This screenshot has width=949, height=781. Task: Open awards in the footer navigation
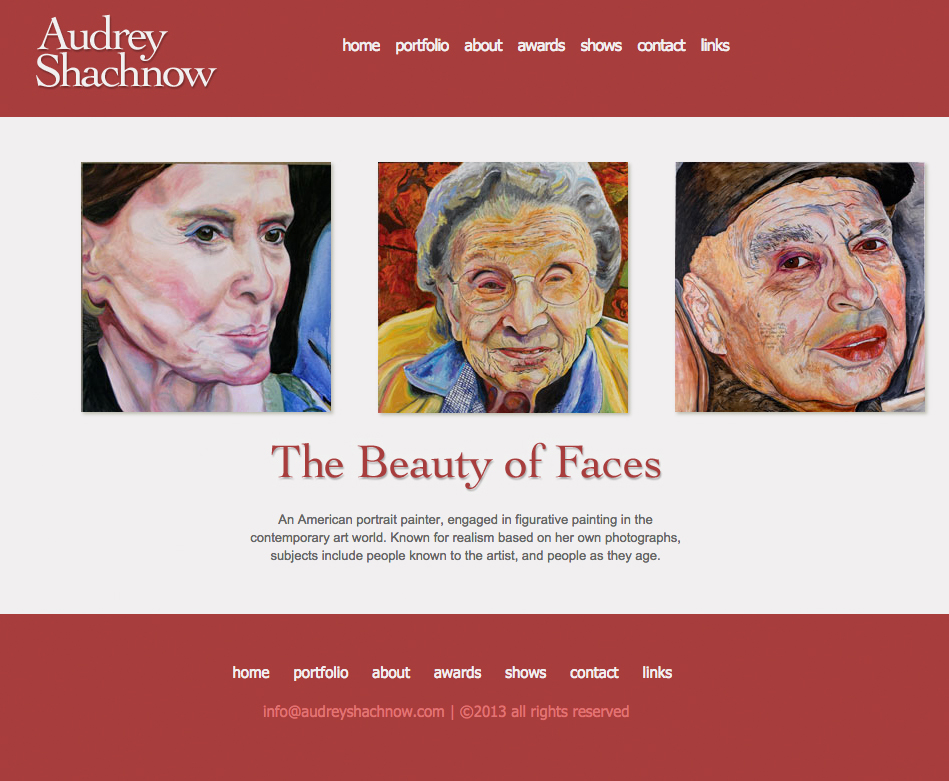458,673
